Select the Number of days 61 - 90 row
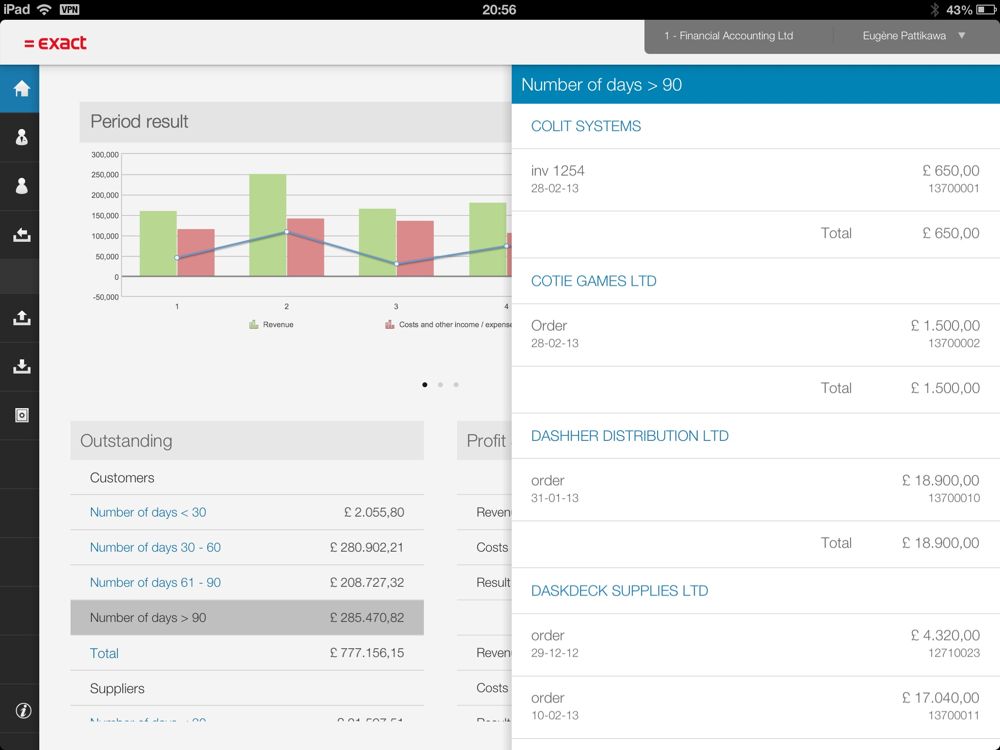 [x=155, y=583]
